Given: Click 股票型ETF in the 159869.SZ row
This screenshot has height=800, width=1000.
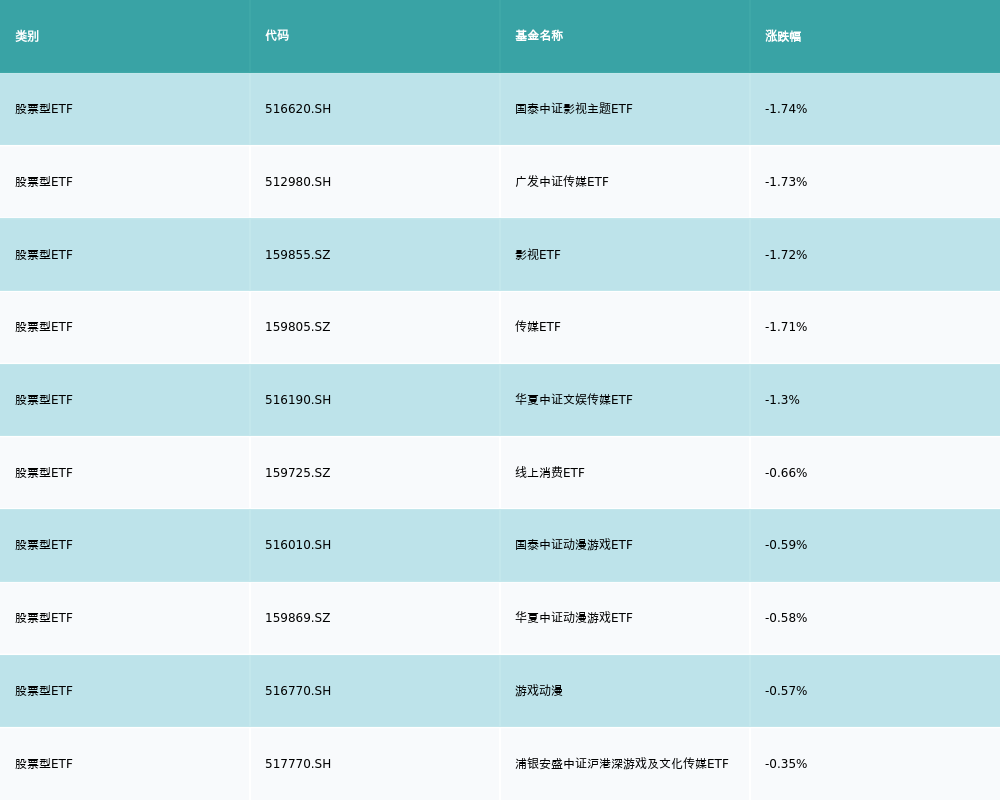Looking at the screenshot, I should tap(44, 618).
